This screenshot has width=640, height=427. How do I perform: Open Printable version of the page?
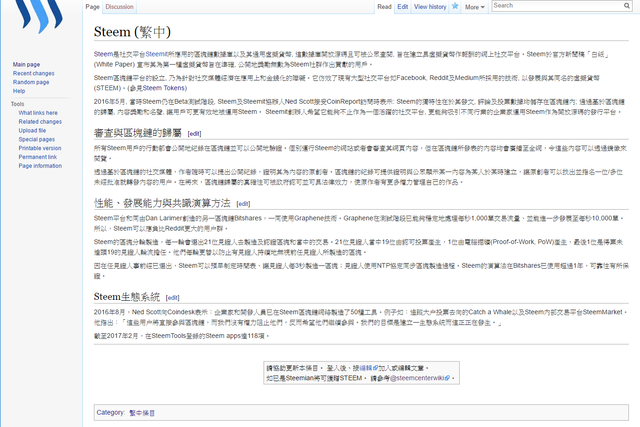coord(39,148)
